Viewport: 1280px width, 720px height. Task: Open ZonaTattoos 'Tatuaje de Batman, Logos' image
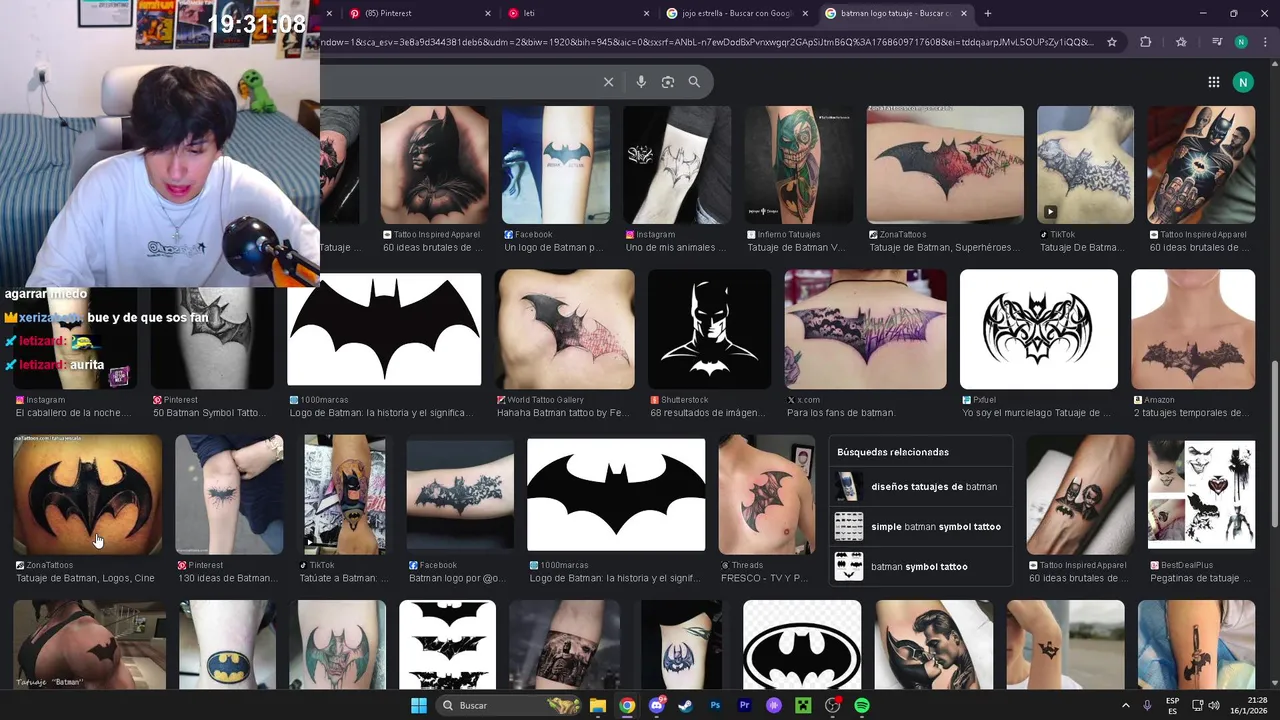click(88, 494)
